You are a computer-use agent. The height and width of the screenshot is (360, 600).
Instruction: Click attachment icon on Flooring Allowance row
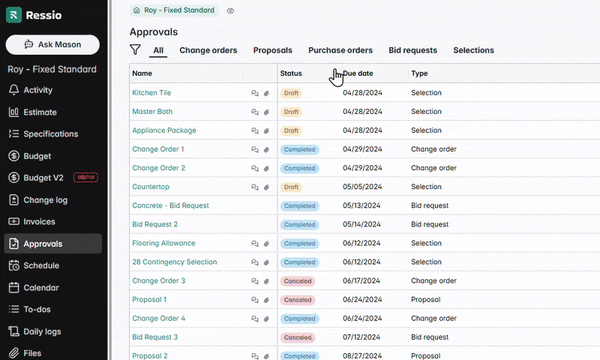[x=266, y=243]
